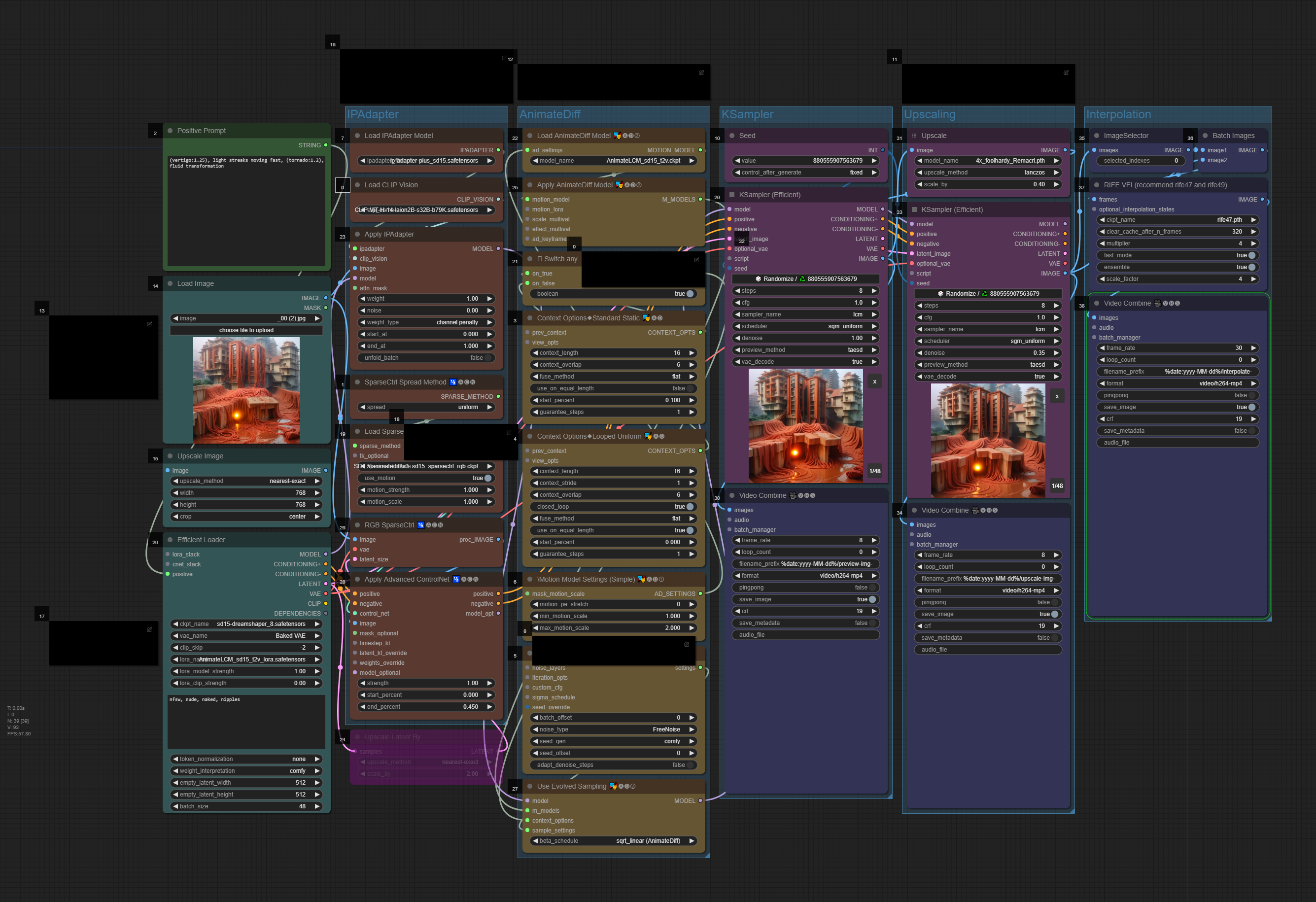The width and height of the screenshot is (1316, 902).
Task: Increase the frame_rate value in the Interpolation Video Combine
Action: tap(1254, 348)
